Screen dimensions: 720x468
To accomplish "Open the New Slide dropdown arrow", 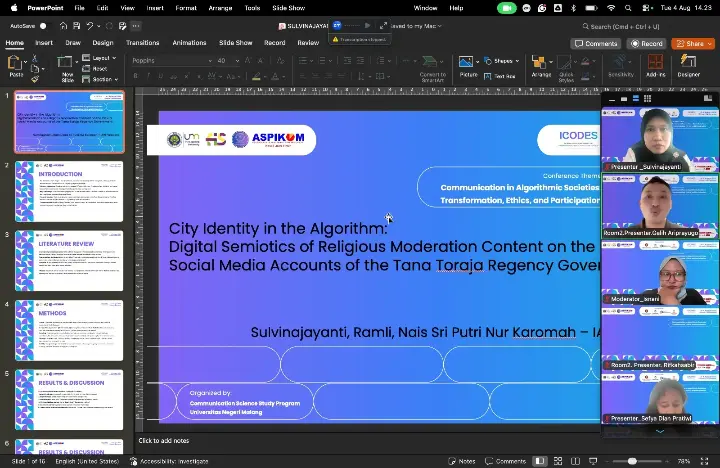I will 75,62.
